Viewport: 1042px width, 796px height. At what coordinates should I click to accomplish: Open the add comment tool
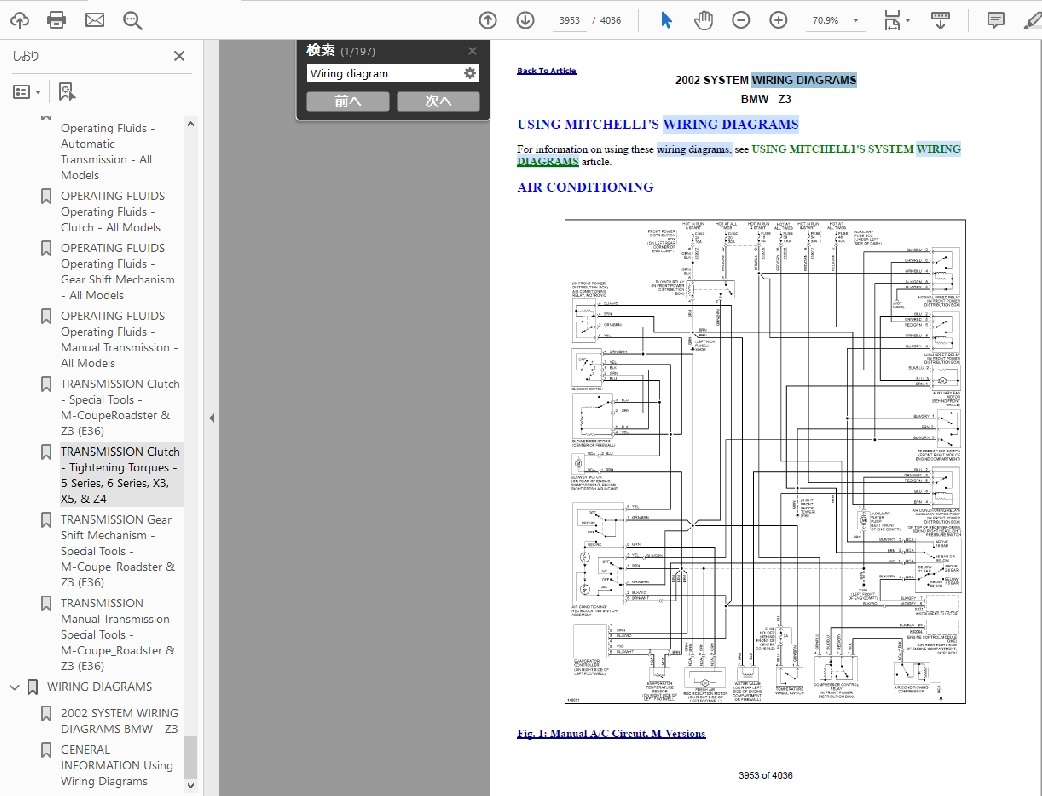click(996, 20)
